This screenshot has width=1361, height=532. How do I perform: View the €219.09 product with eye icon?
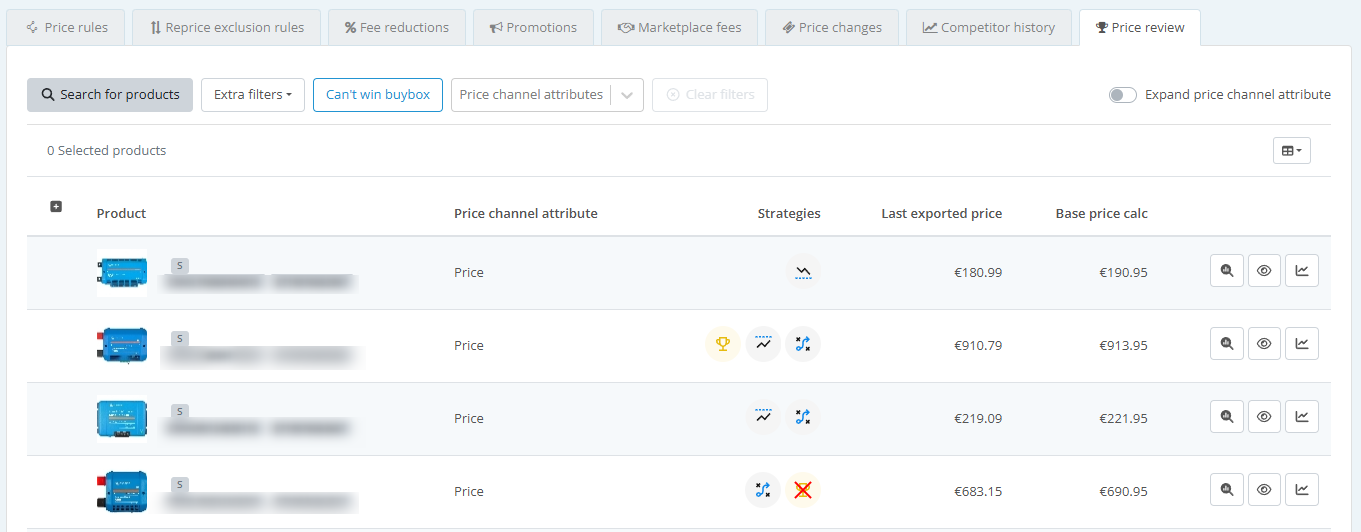pos(1264,417)
